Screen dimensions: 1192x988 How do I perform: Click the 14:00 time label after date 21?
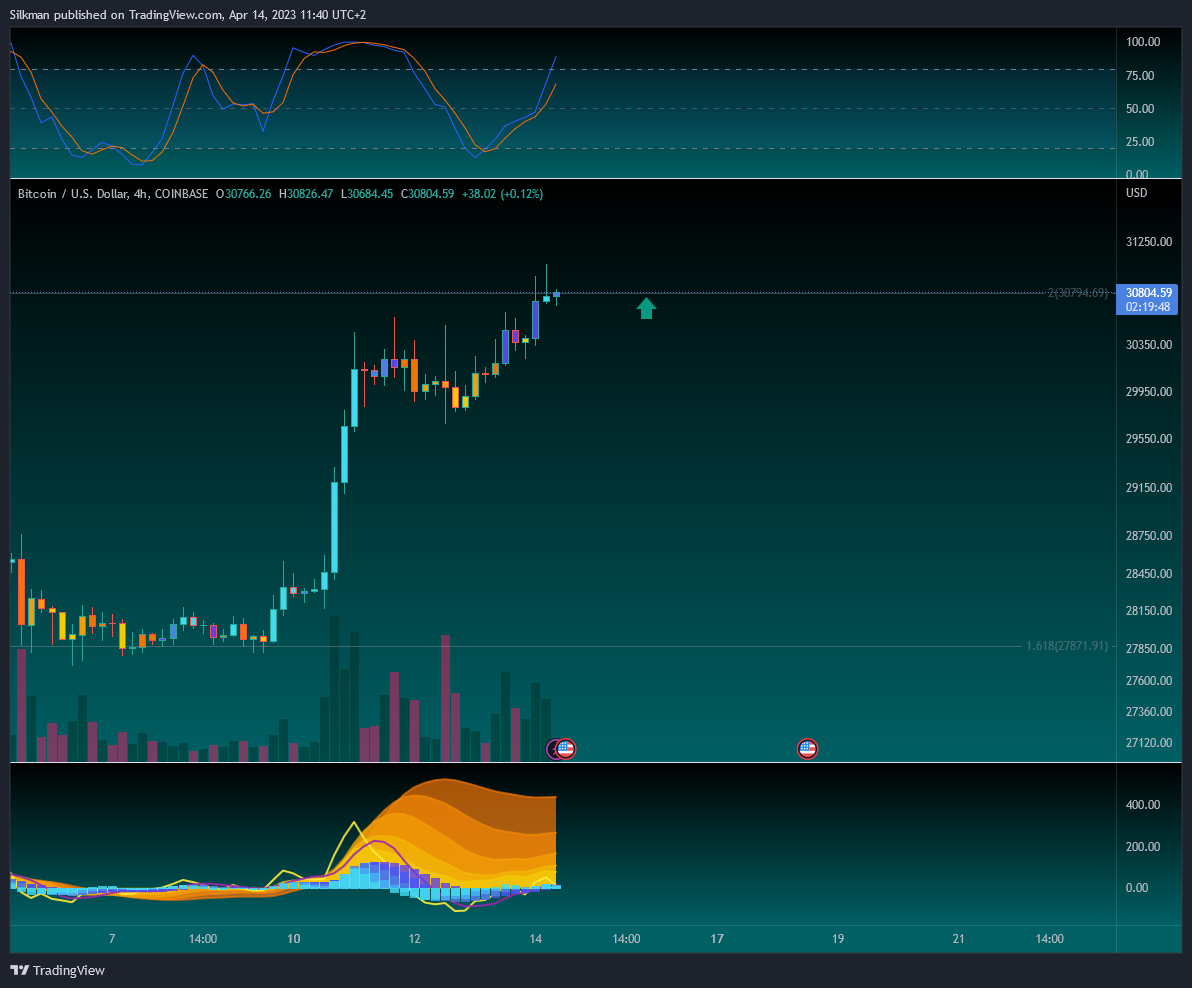(1050, 939)
